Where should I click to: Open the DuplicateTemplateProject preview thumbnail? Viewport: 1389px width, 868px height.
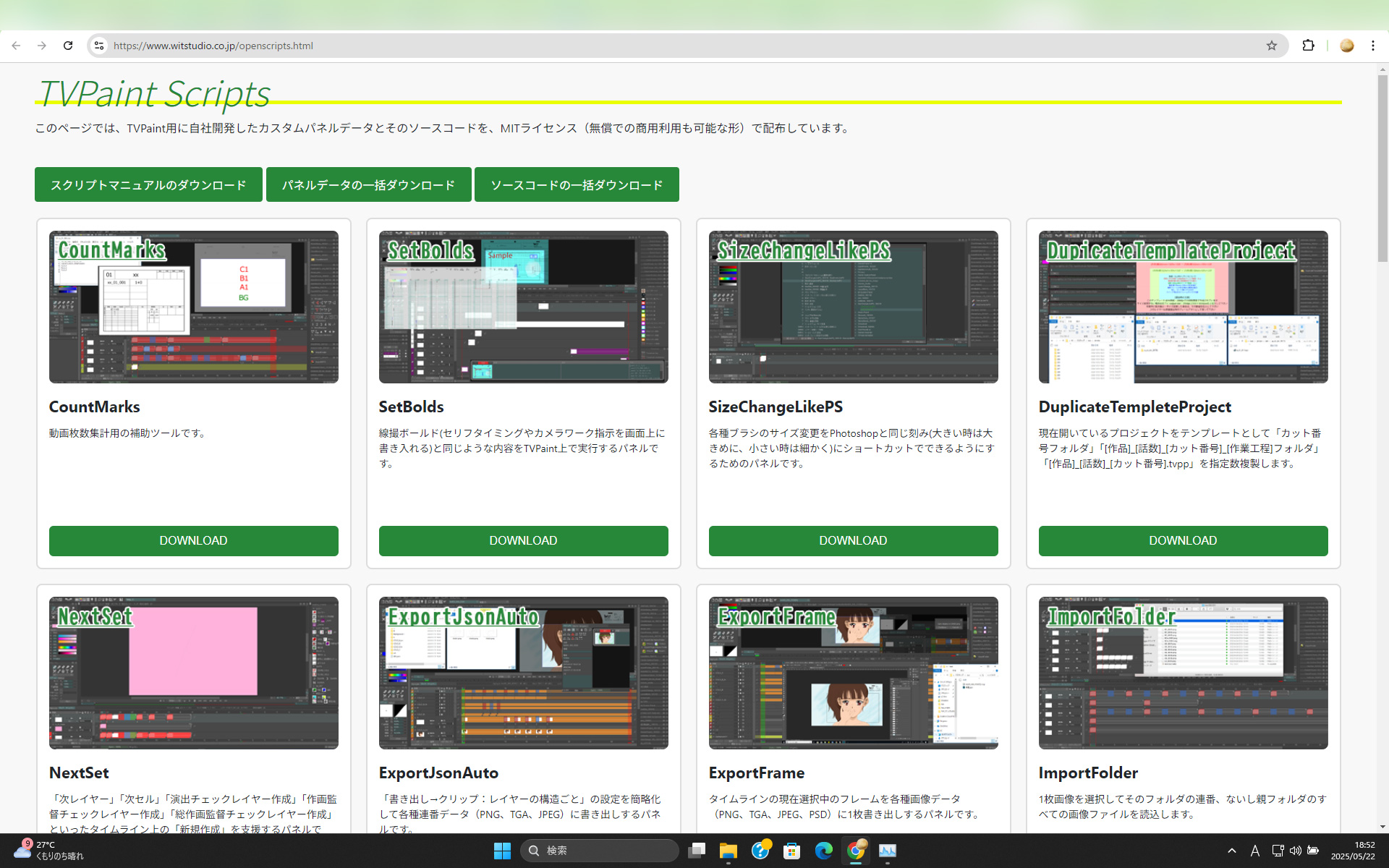(x=1184, y=307)
